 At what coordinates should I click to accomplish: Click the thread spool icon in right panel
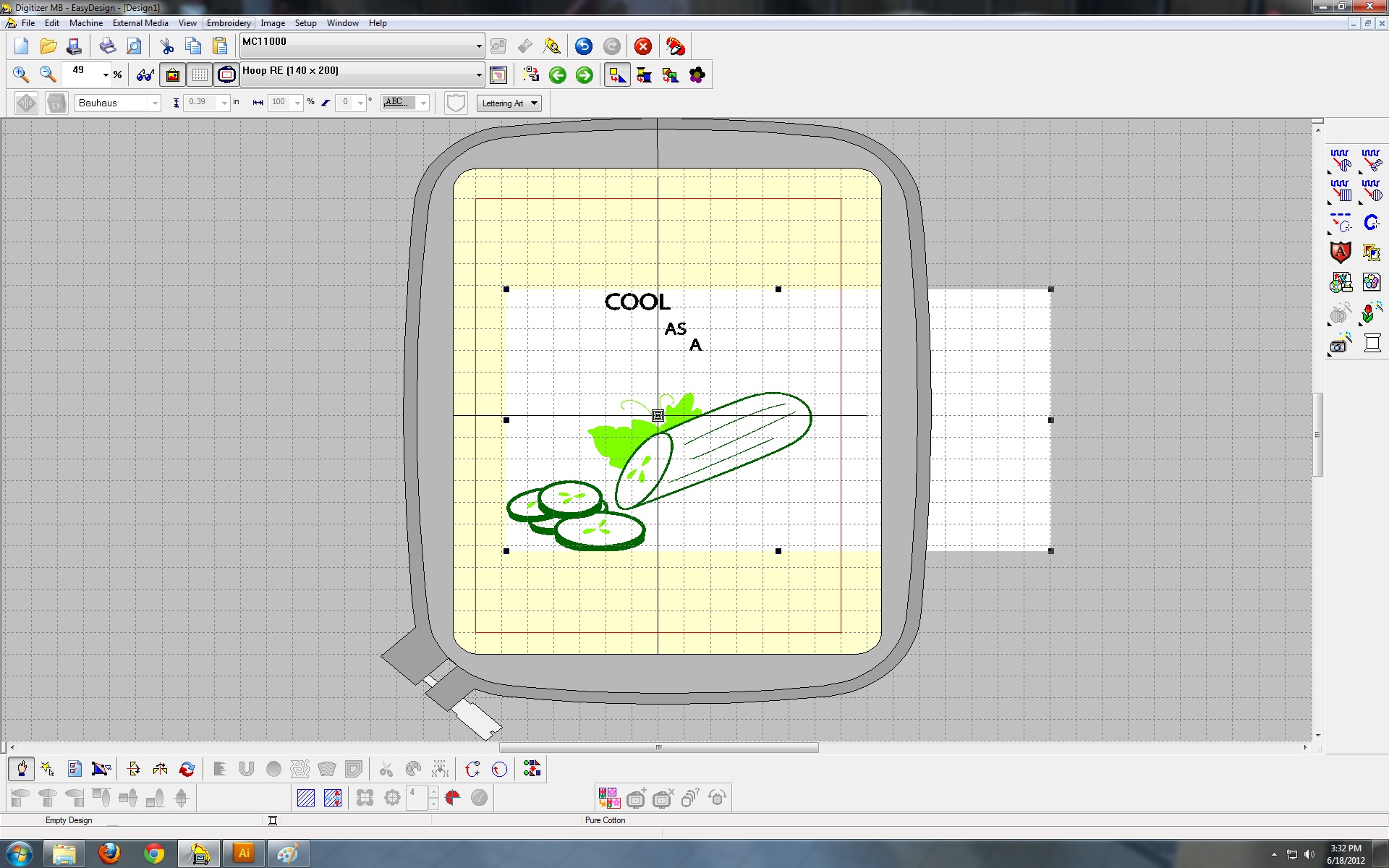point(1372,344)
